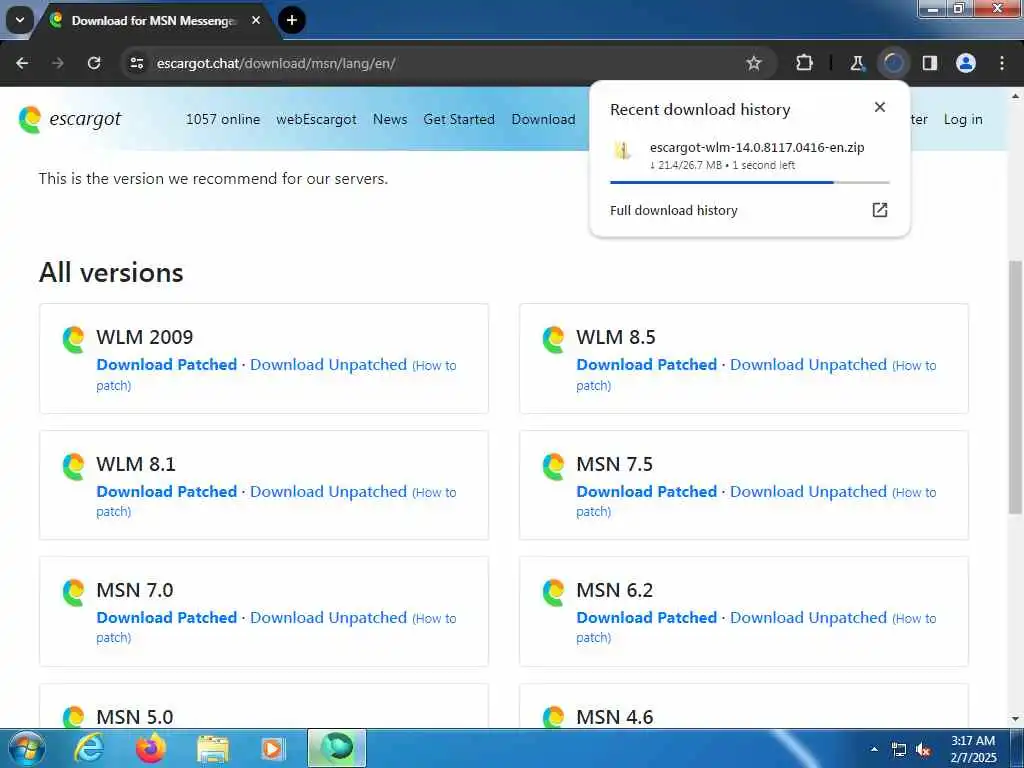The image size is (1024, 768).
Task: Click the browser forward arrow
Action: pyautogui.click(x=58, y=63)
